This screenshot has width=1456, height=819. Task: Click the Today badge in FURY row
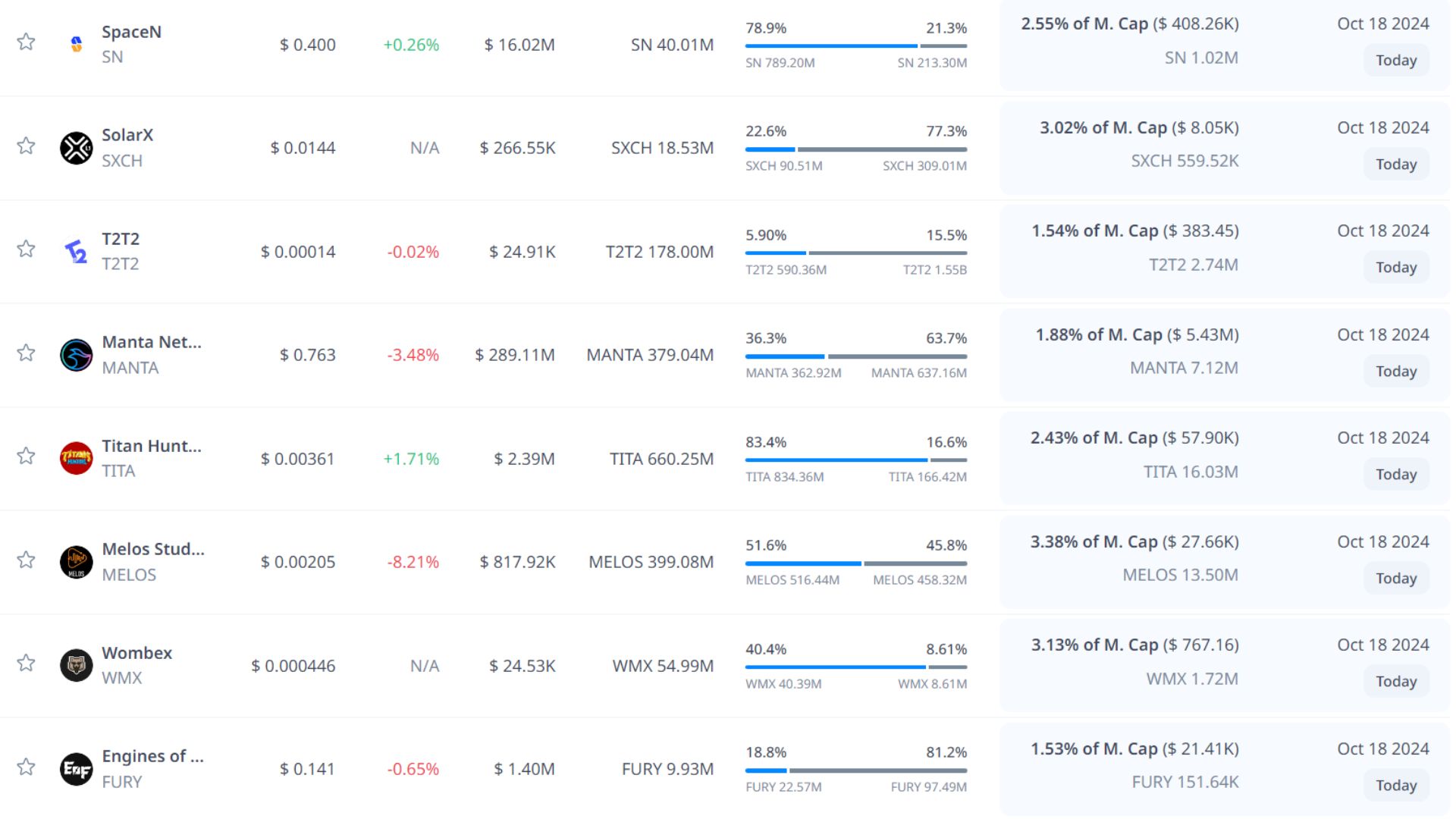pyautogui.click(x=1396, y=786)
